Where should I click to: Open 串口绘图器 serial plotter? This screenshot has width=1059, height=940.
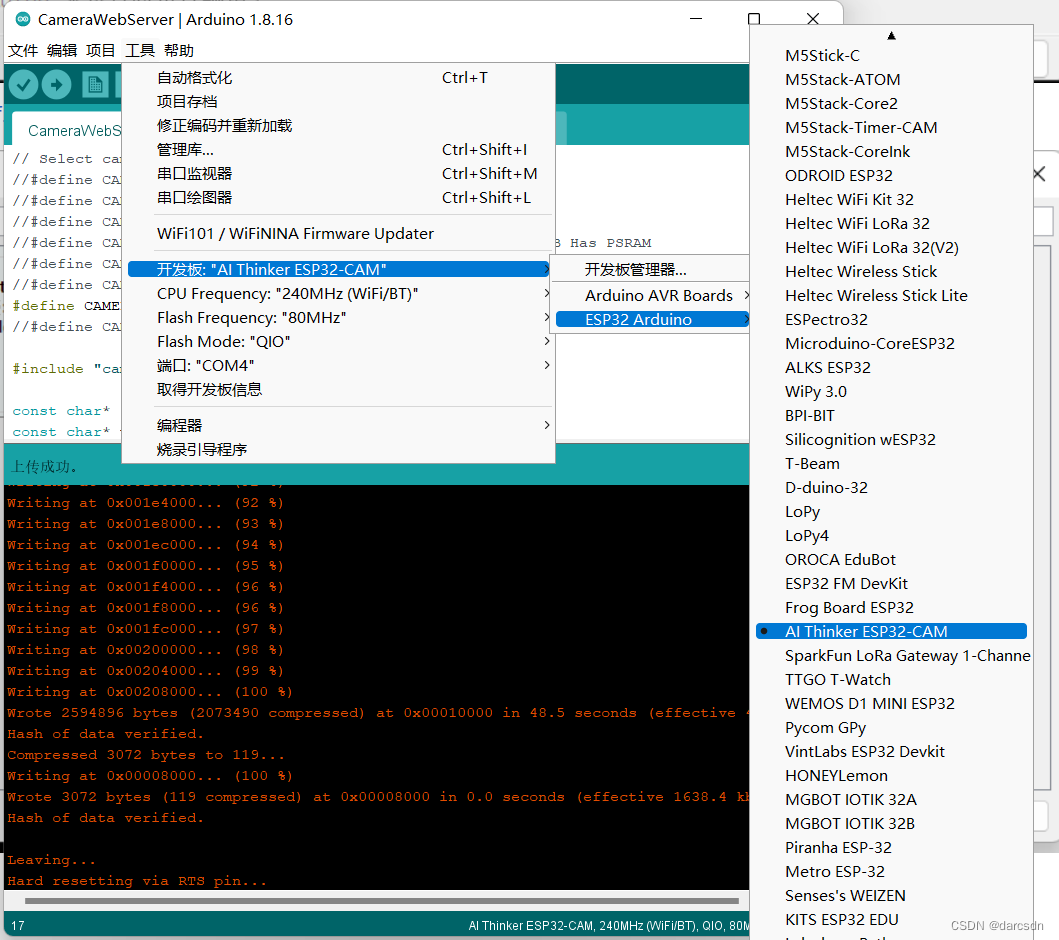(x=338, y=198)
